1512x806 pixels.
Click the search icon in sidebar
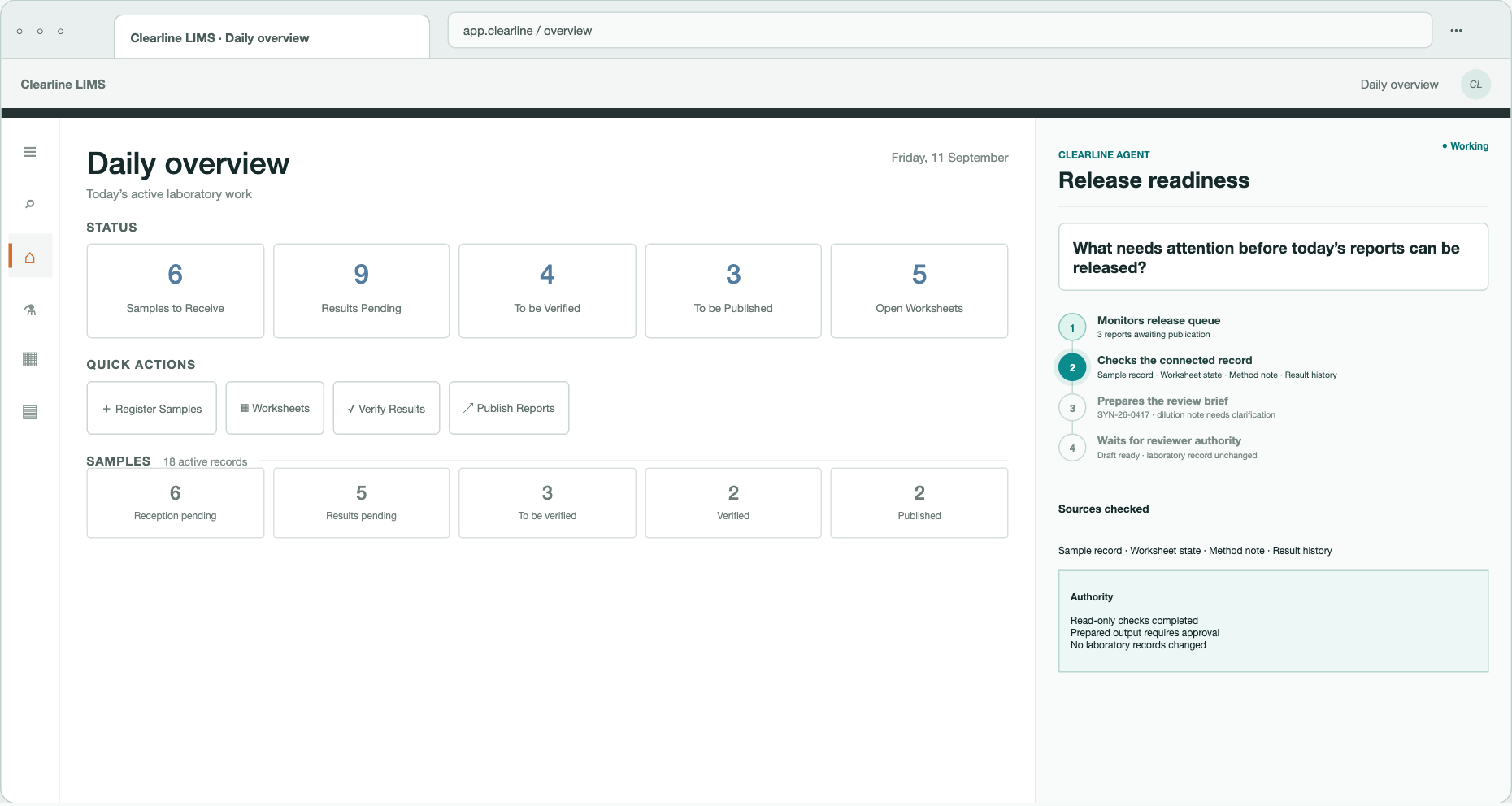[x=30, y=204]
